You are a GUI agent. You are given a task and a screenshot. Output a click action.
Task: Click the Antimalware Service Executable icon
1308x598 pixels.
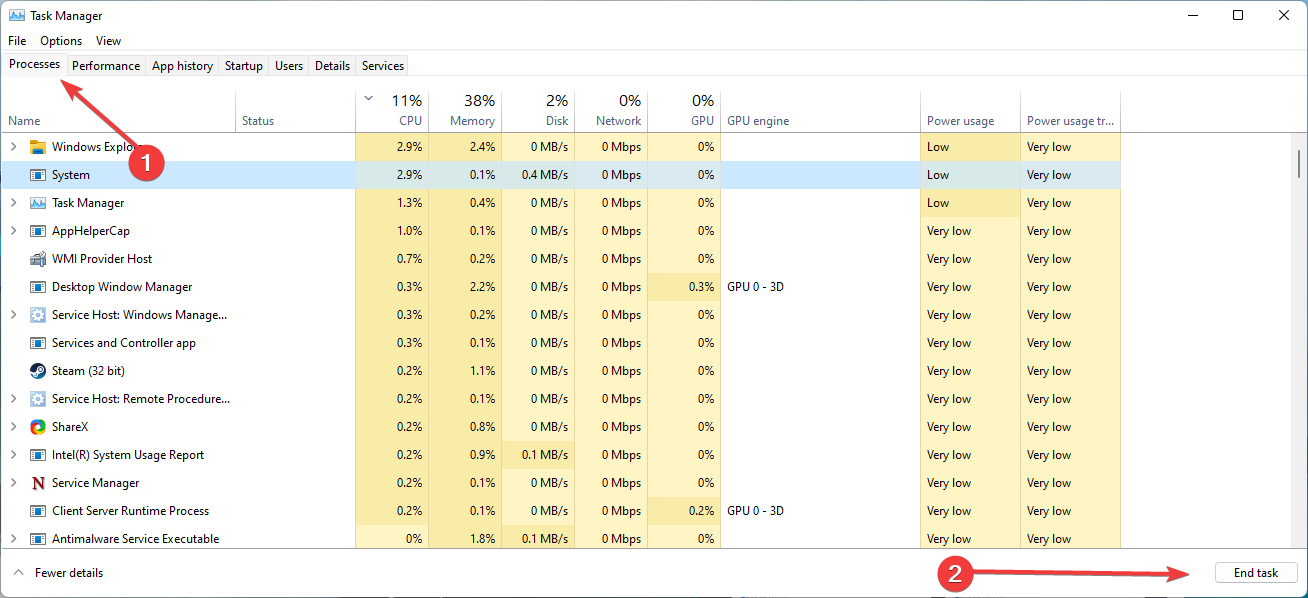click(x=38, y=539)
